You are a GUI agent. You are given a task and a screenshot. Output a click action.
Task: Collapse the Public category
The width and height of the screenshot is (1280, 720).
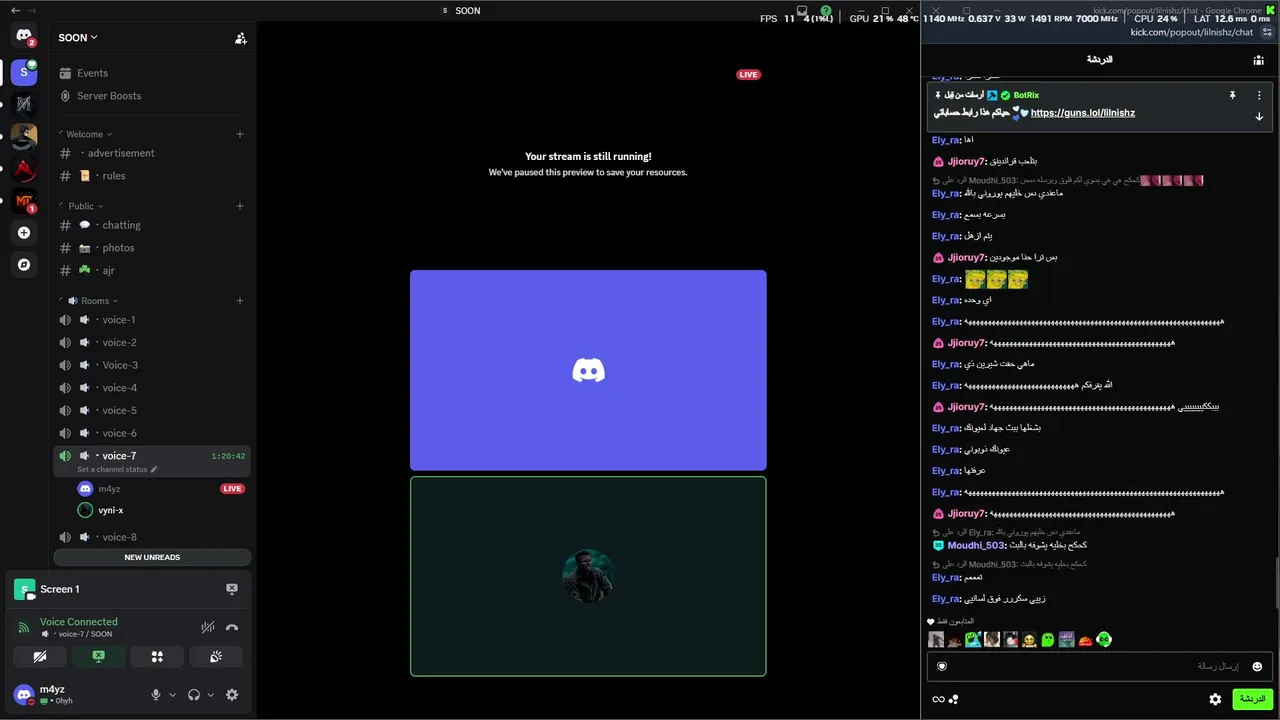point(85,206)
